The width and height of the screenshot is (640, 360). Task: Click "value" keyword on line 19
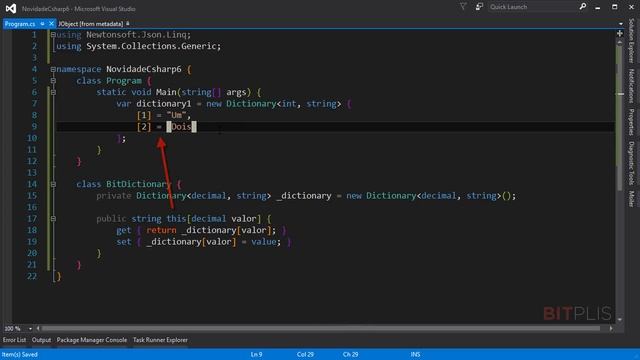pyautogui.click(x=264, y=242)
